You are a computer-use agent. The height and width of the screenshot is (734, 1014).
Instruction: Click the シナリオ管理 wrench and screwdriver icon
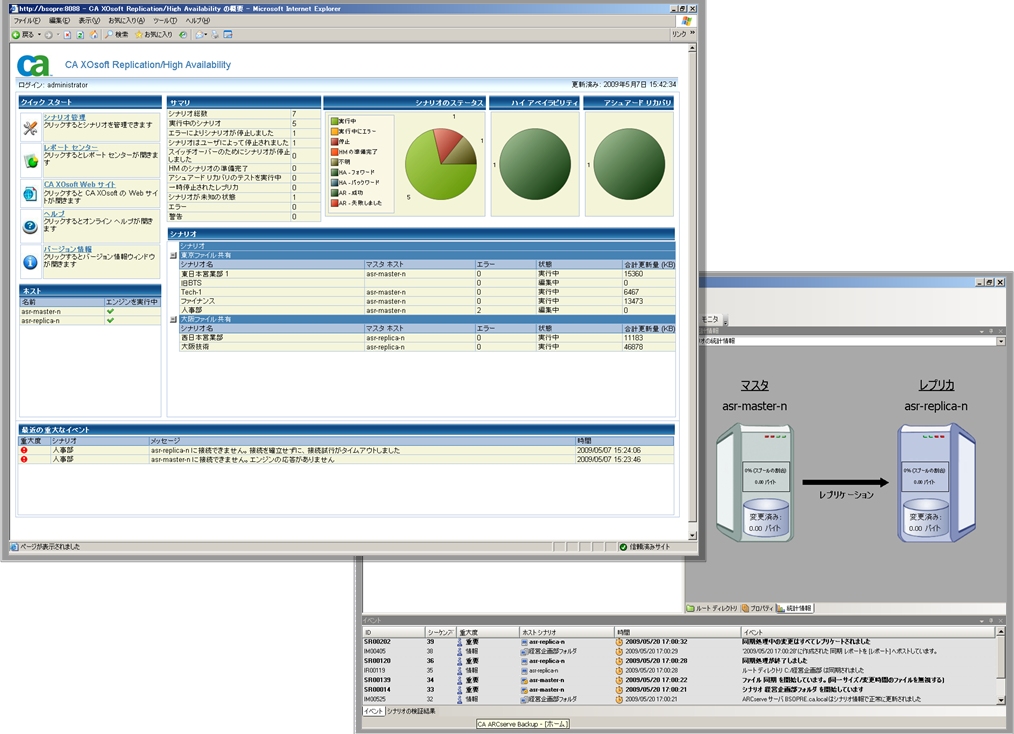30,127
